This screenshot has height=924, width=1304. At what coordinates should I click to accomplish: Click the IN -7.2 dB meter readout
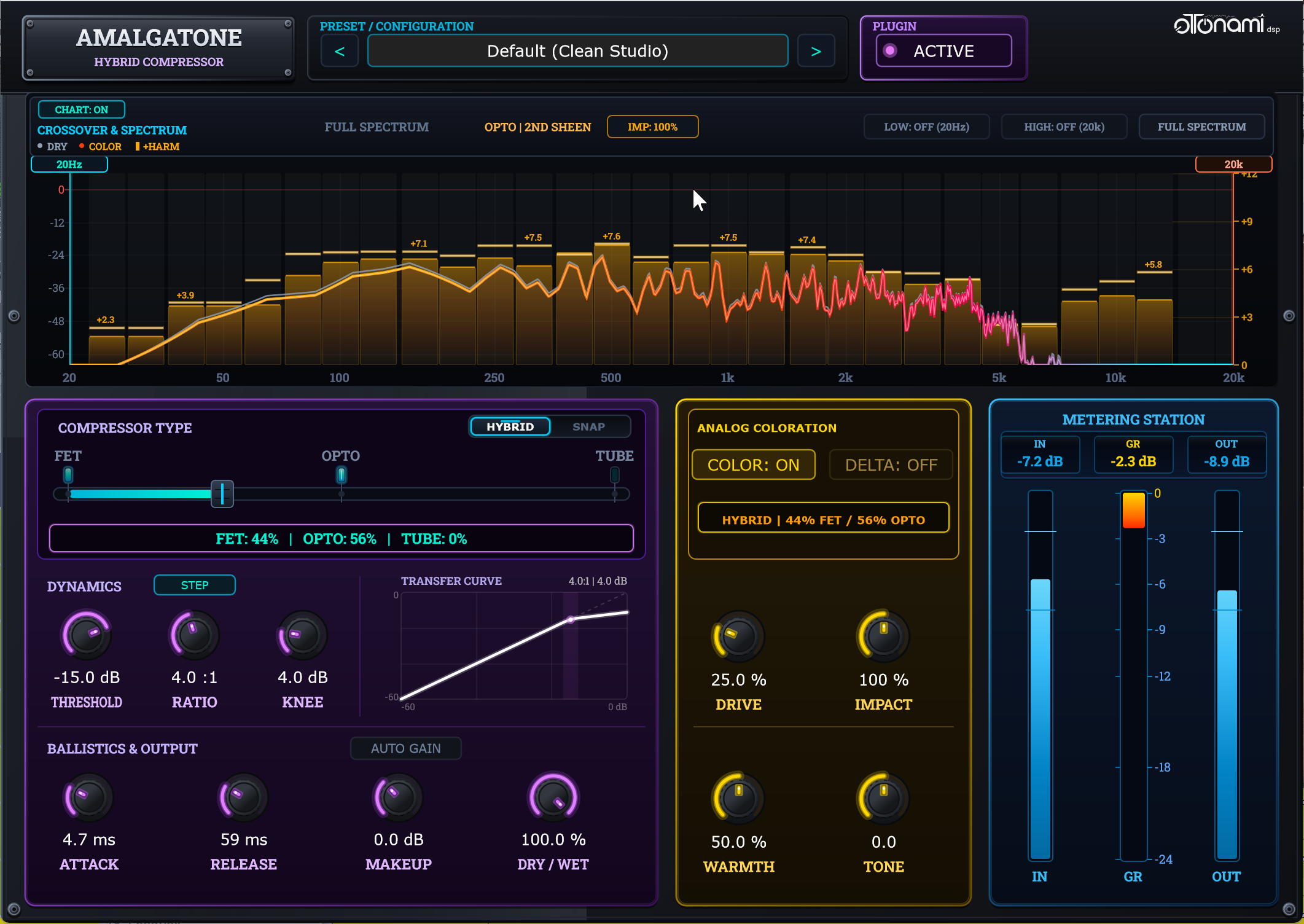[1040, 454]
